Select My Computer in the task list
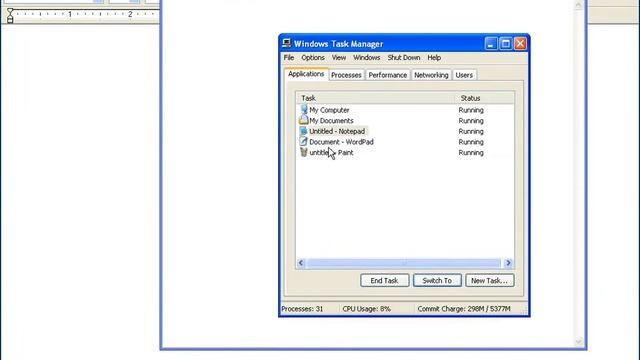The image size is (640, 360). [x=329, y=110]
